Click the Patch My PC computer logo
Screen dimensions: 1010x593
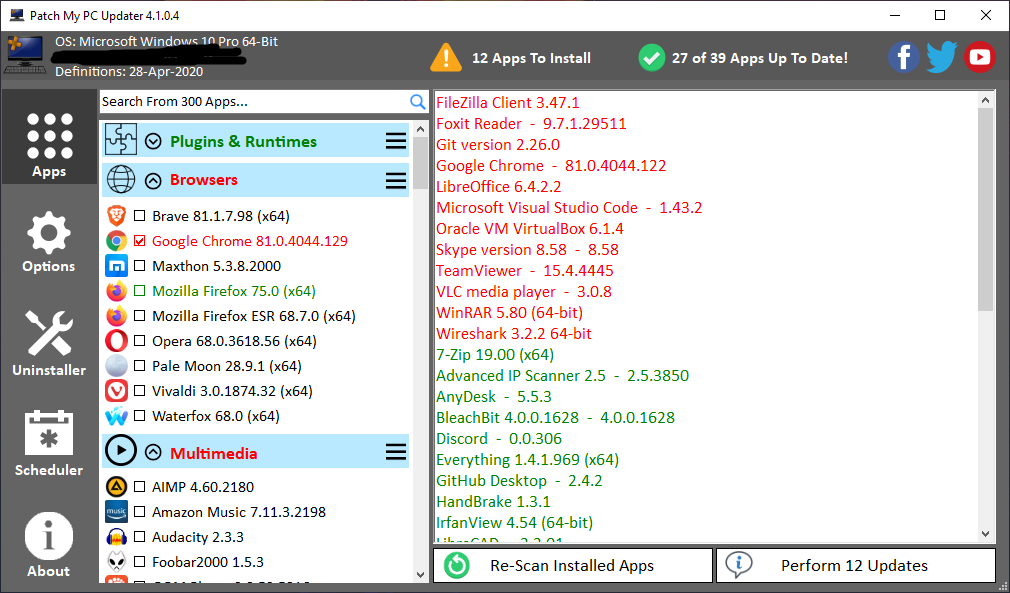point(25,55)
